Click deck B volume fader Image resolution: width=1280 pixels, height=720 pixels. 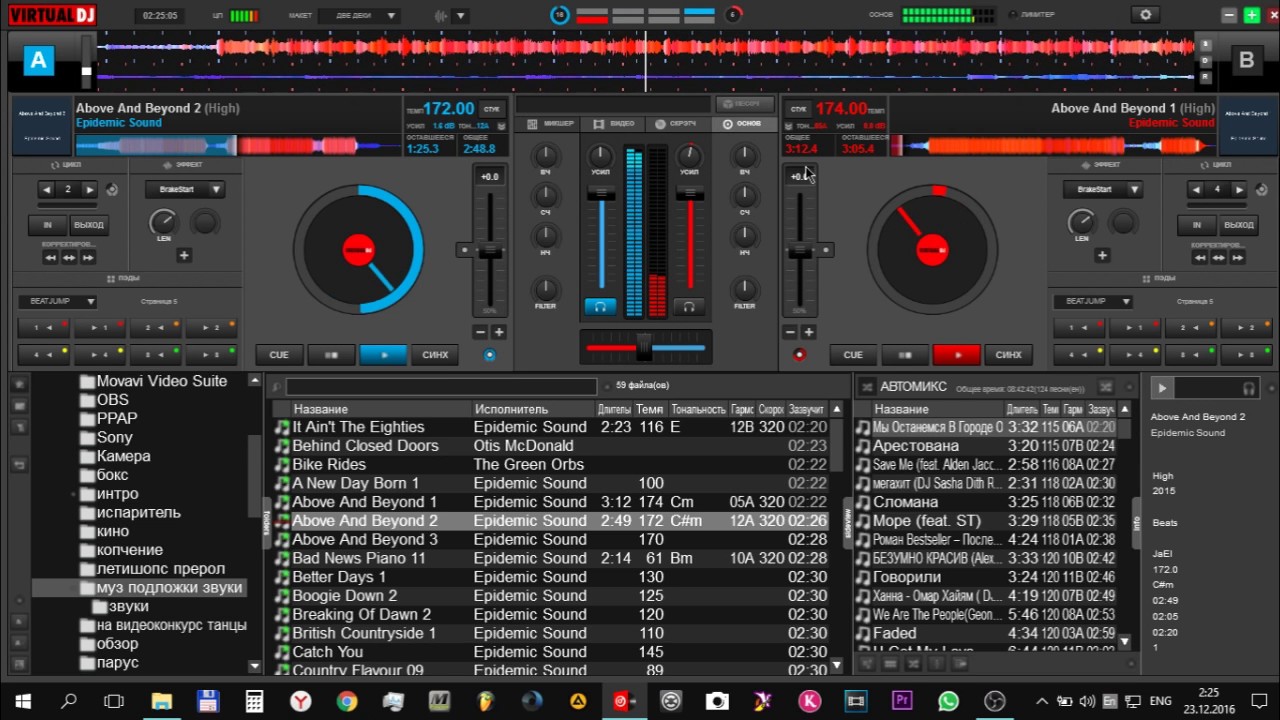pyautogui.click(x=688, y=192)
